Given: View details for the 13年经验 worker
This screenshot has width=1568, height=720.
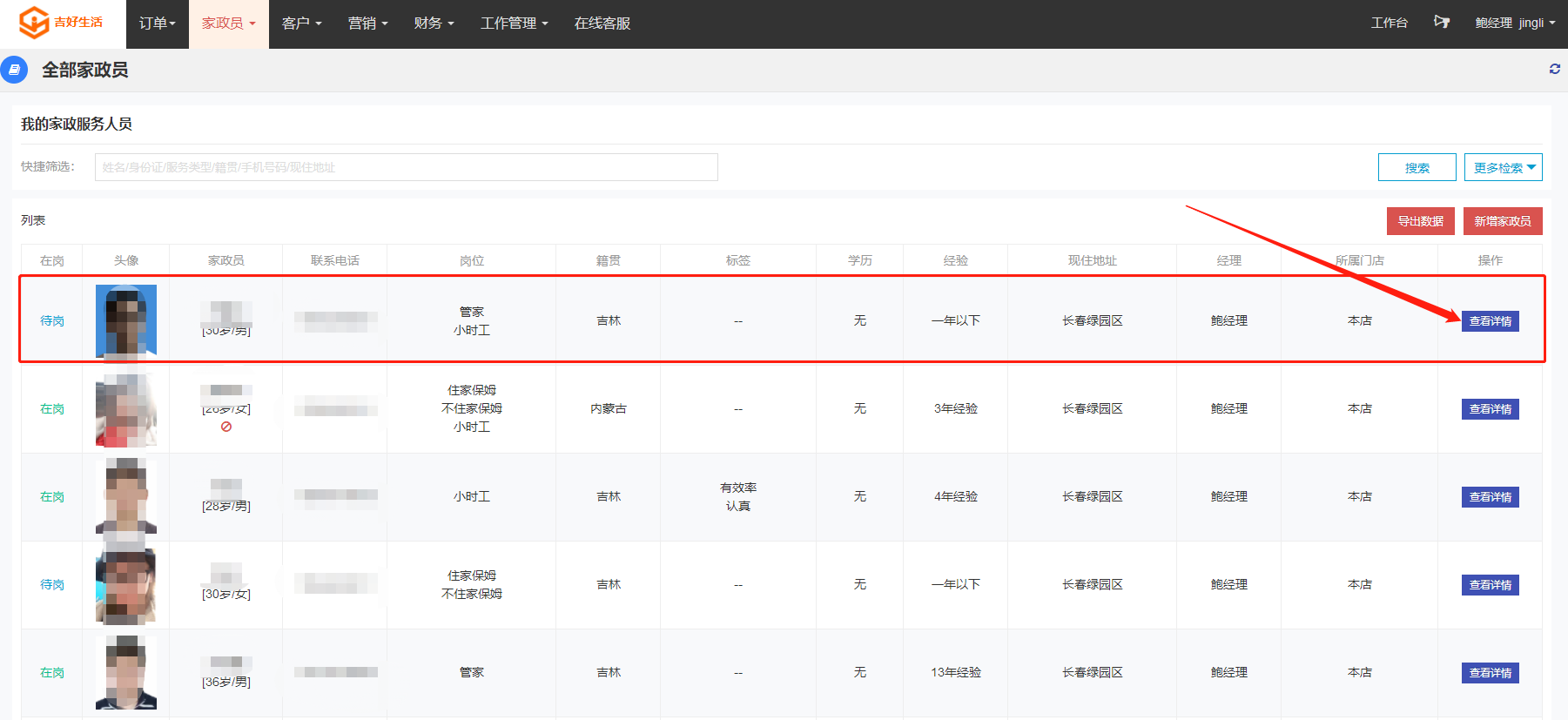Looking at the screenshot, I should pyautogui.click(x=1491, y=673).
